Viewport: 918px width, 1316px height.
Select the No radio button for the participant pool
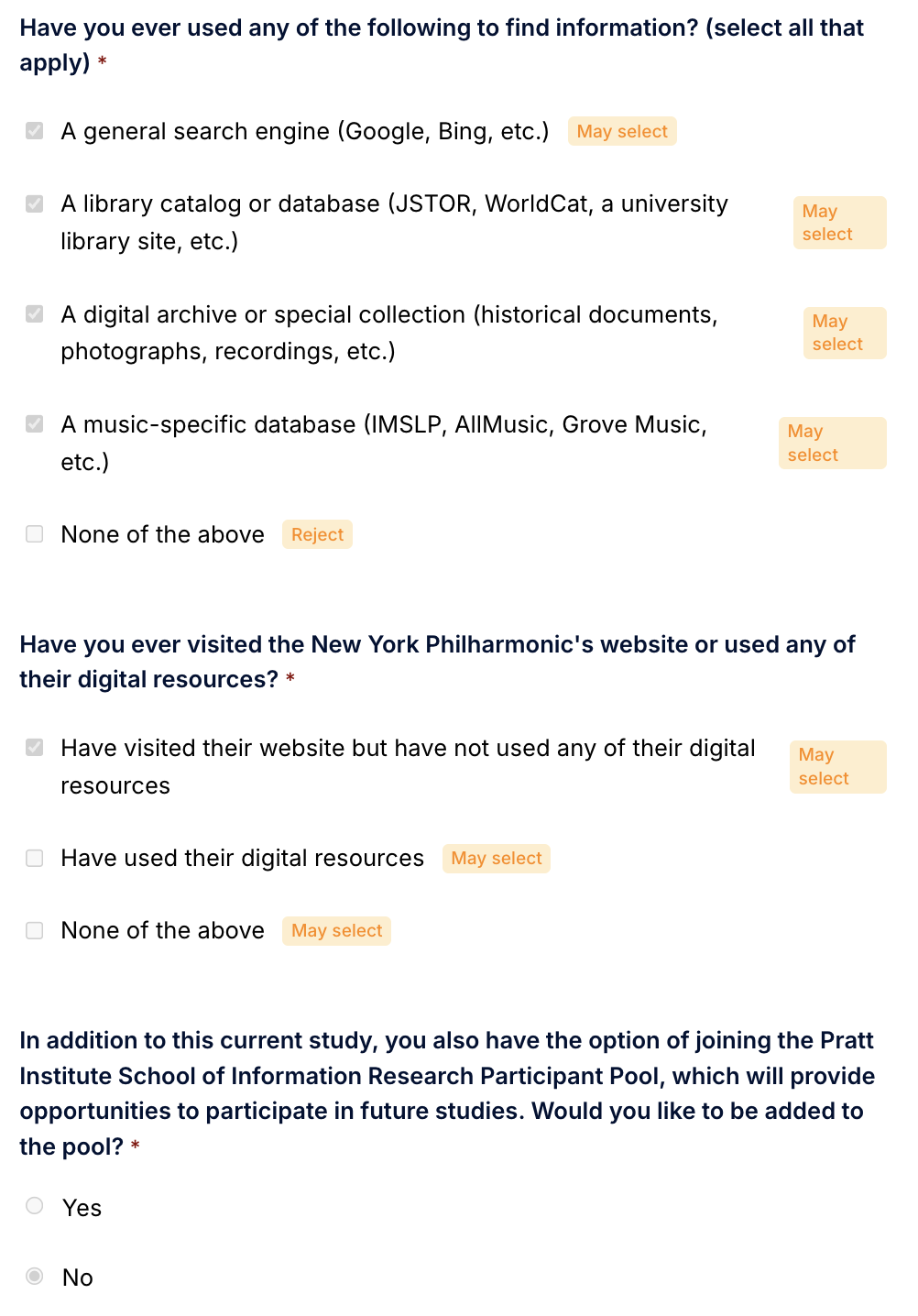(35, 1276)
